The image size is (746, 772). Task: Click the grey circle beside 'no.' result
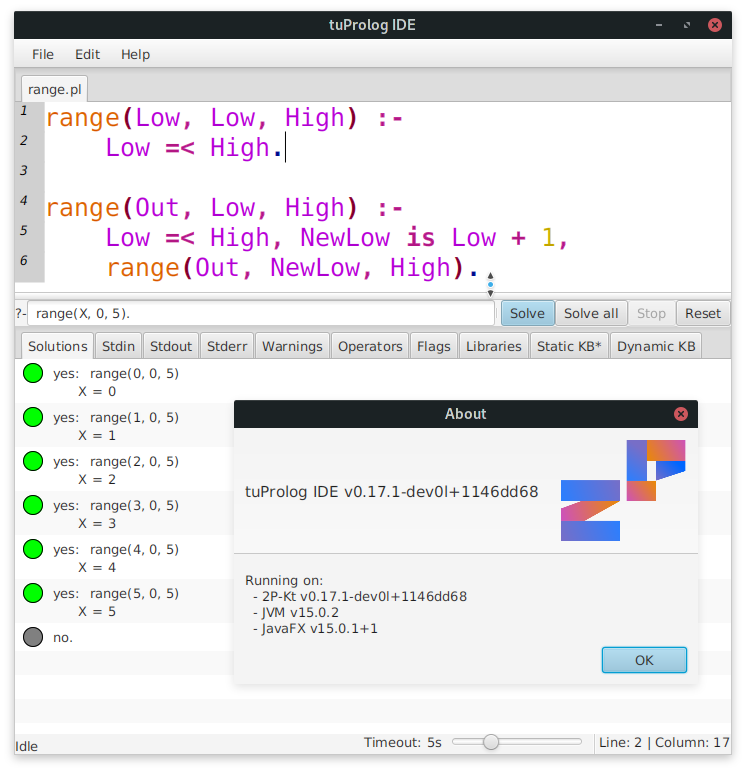[x=33, y=637]
